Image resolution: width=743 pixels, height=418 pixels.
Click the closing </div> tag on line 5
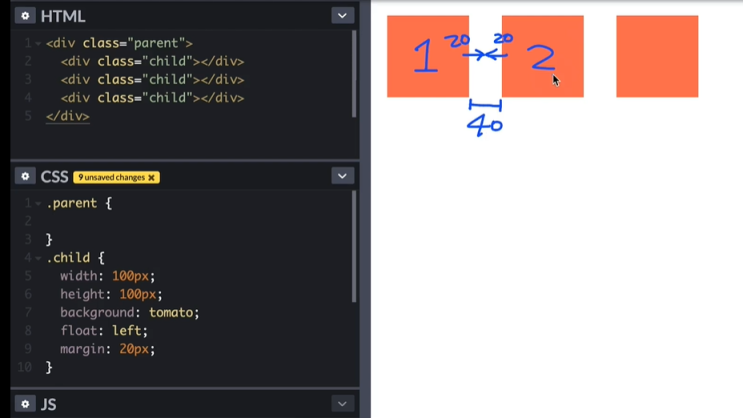pos(68,116)
